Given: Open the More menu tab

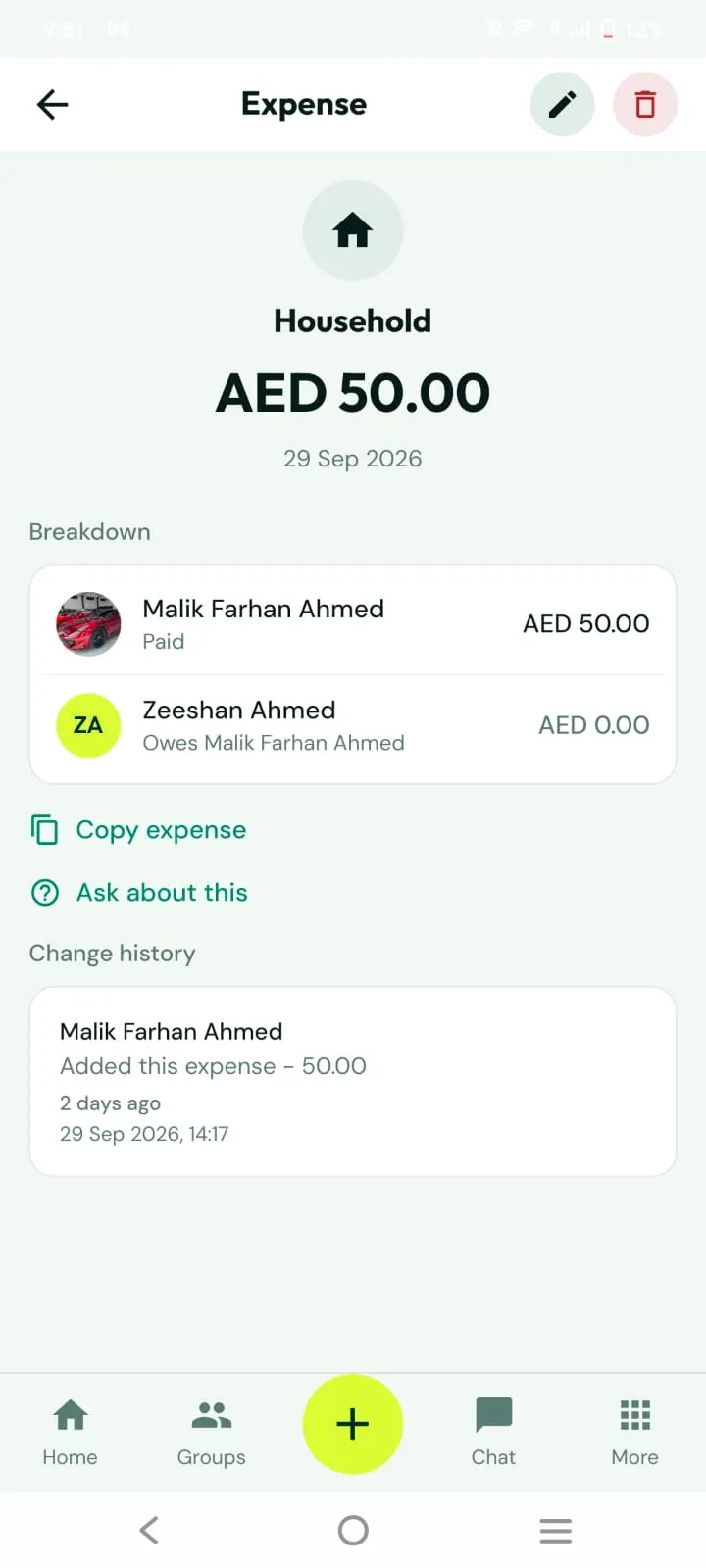Looking at the screenshot, I should (634, 1432).
